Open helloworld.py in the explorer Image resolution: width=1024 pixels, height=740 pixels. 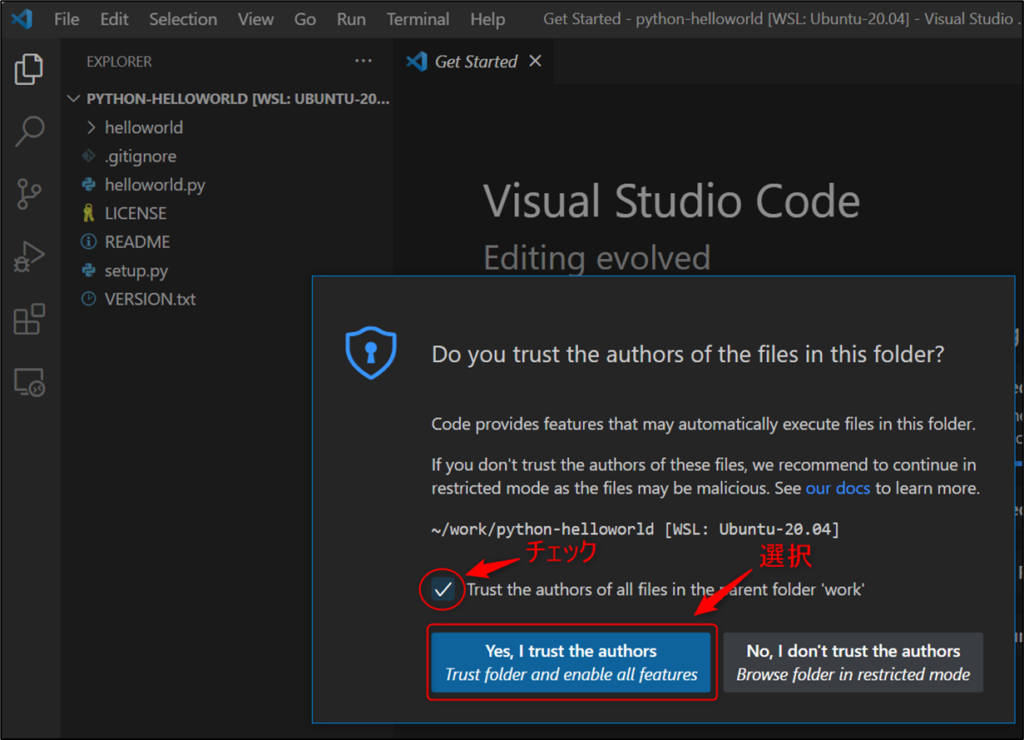pyautogui.click(x=229, y=185)
